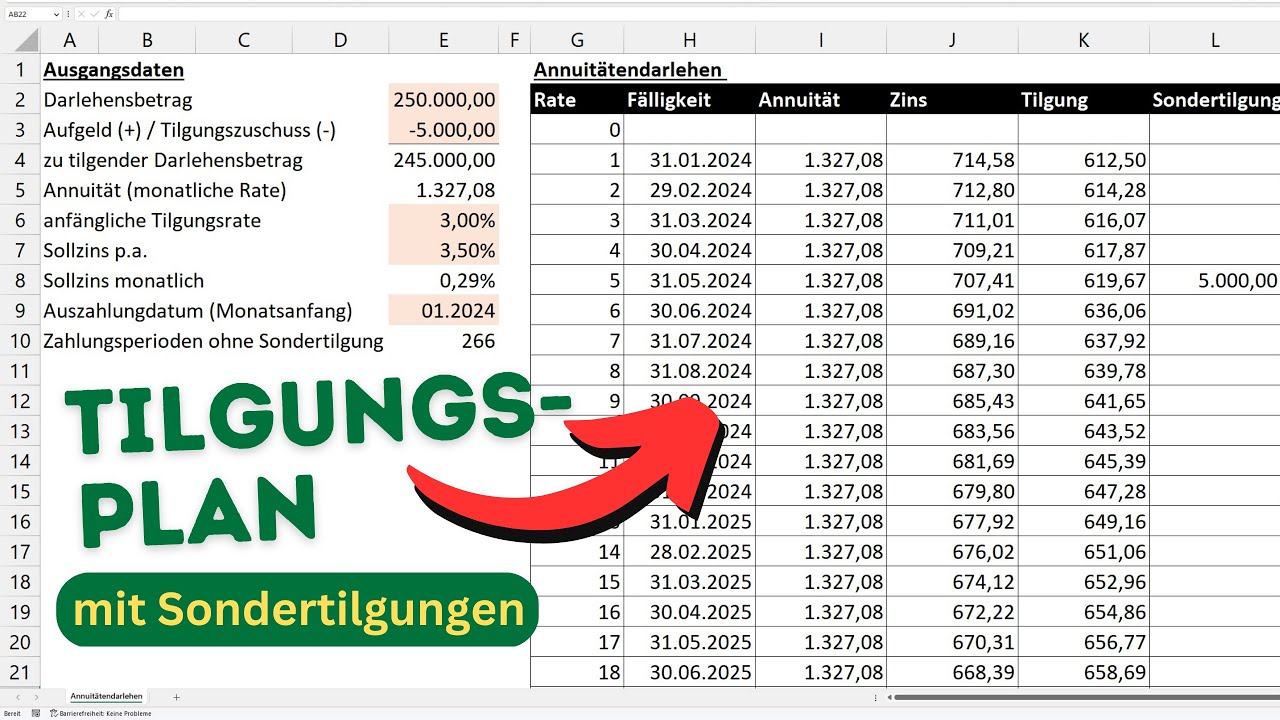Viewport: 1280px width, 720px height.
Task: Select column J header
Action: (x=952, y=40)
